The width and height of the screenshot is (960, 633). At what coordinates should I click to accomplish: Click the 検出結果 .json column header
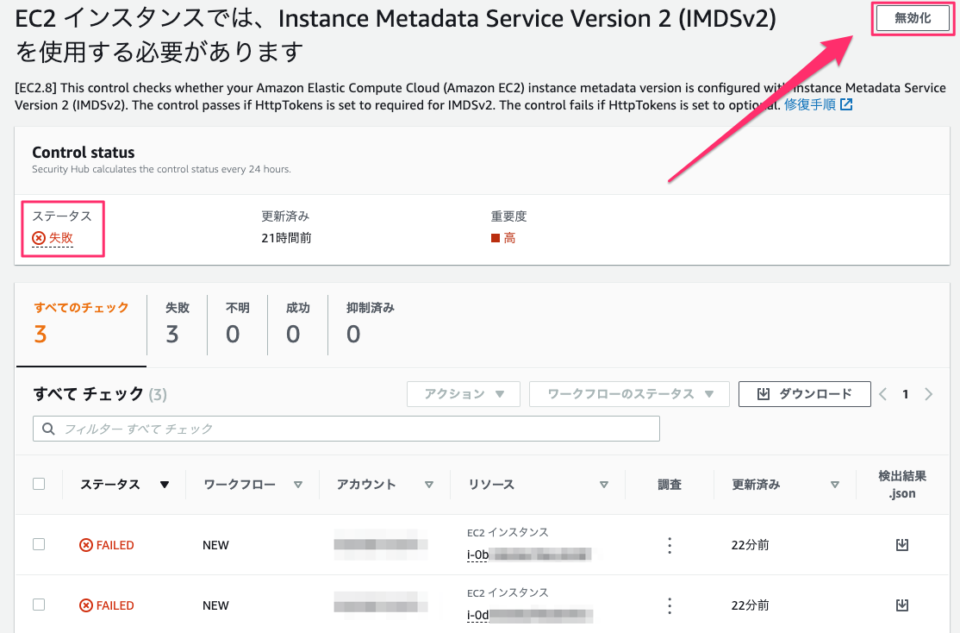point(902,484)
